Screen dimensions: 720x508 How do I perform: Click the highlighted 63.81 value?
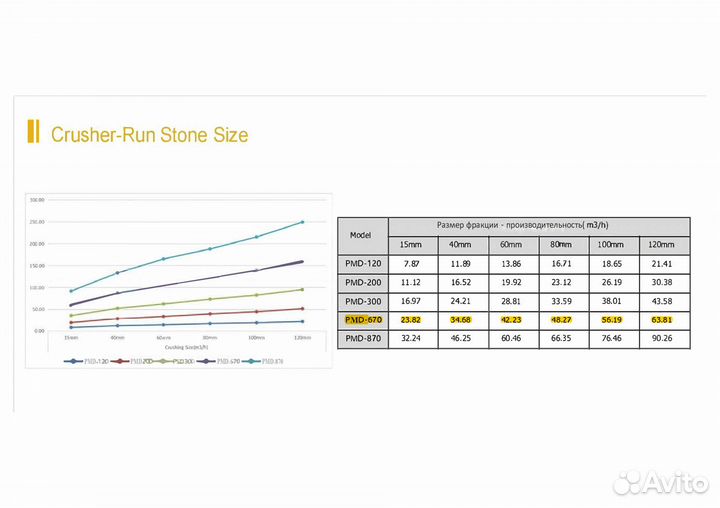tap(662, 320)
